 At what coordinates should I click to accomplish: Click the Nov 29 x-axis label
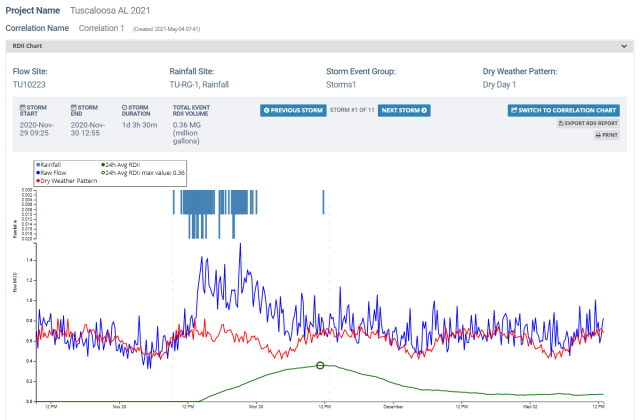[x=119, y=407]
